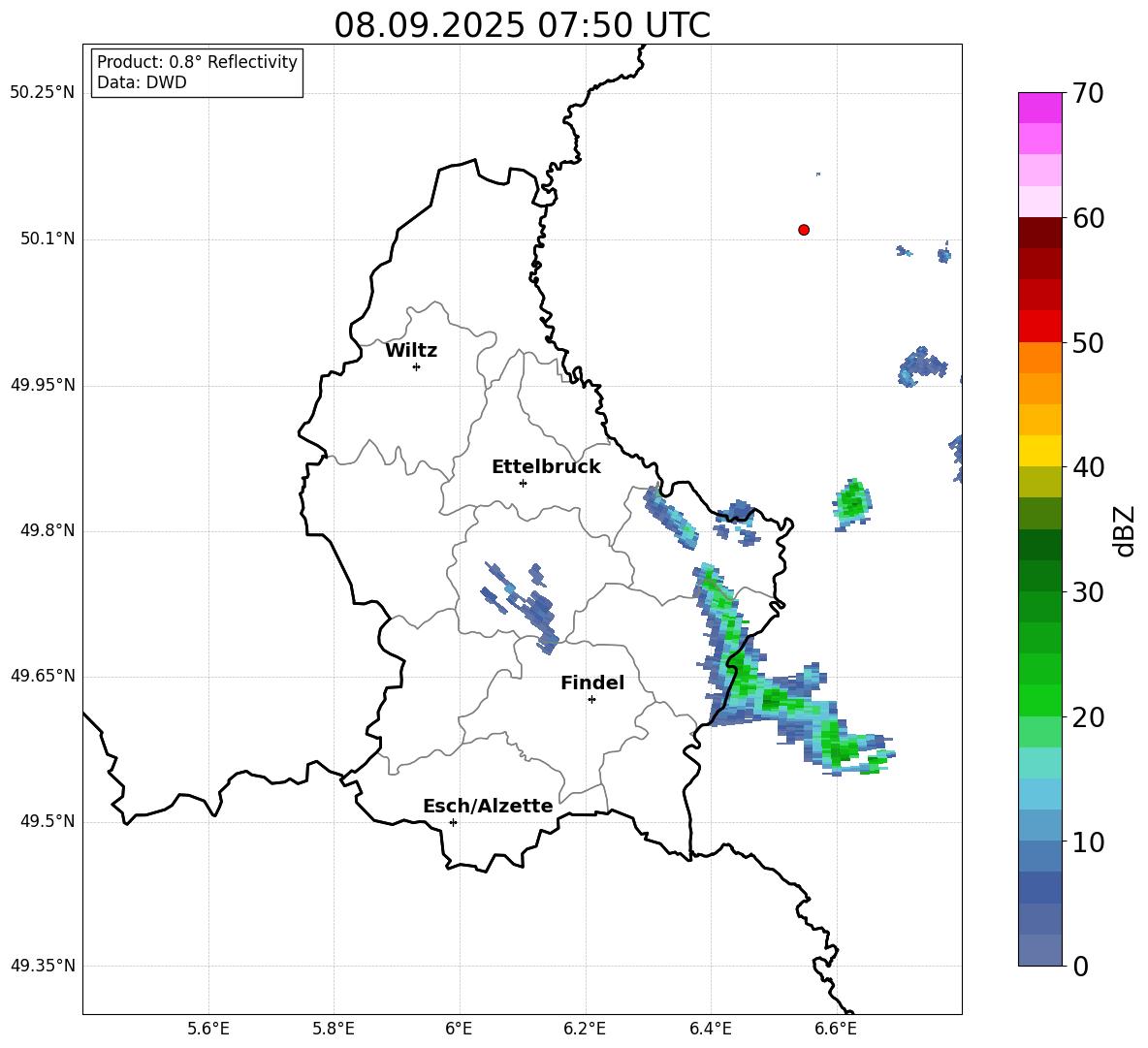
Task: Click the 49.5°N latitude label
Action: click(48, 821)
